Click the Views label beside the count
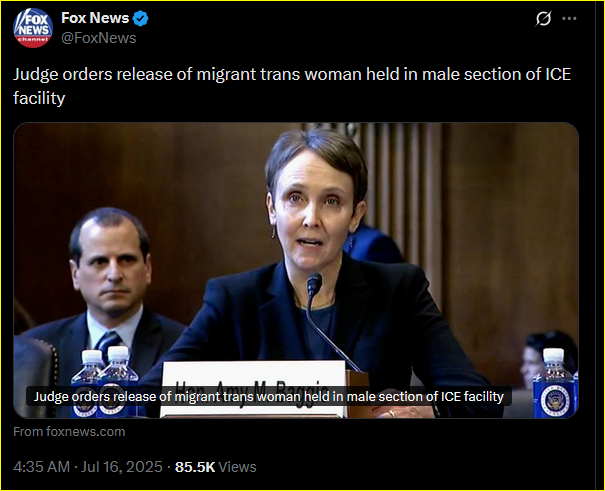The width and height of the screenshot is (605, 491). (237, 467)
